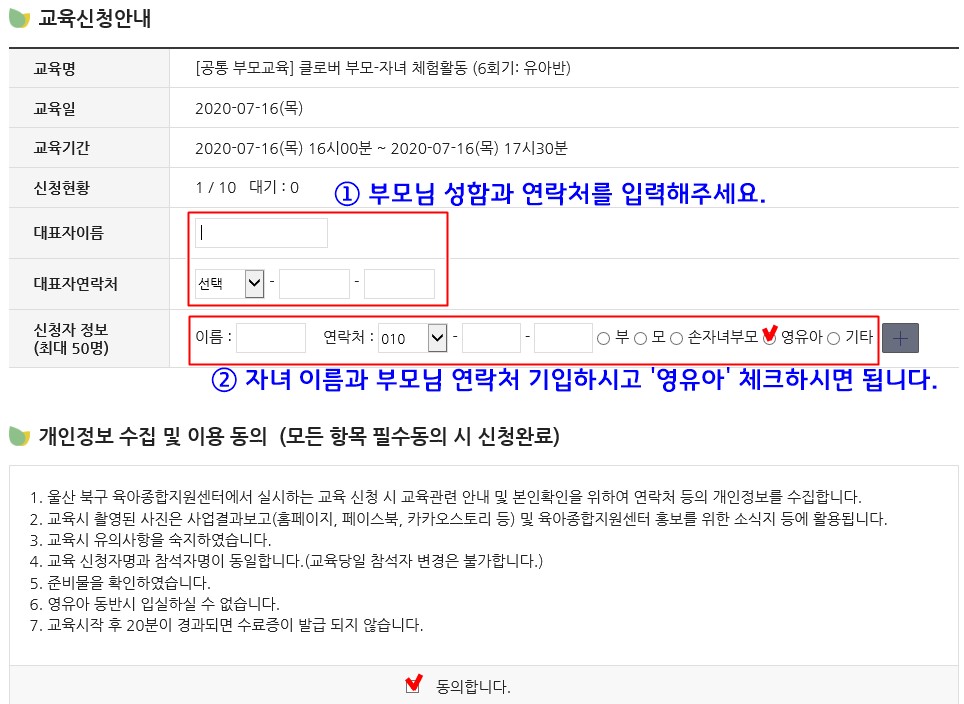964x704 pixels.
Task: Click leaf icon beside 교육신청안내 heading
Action: (20, 18)
